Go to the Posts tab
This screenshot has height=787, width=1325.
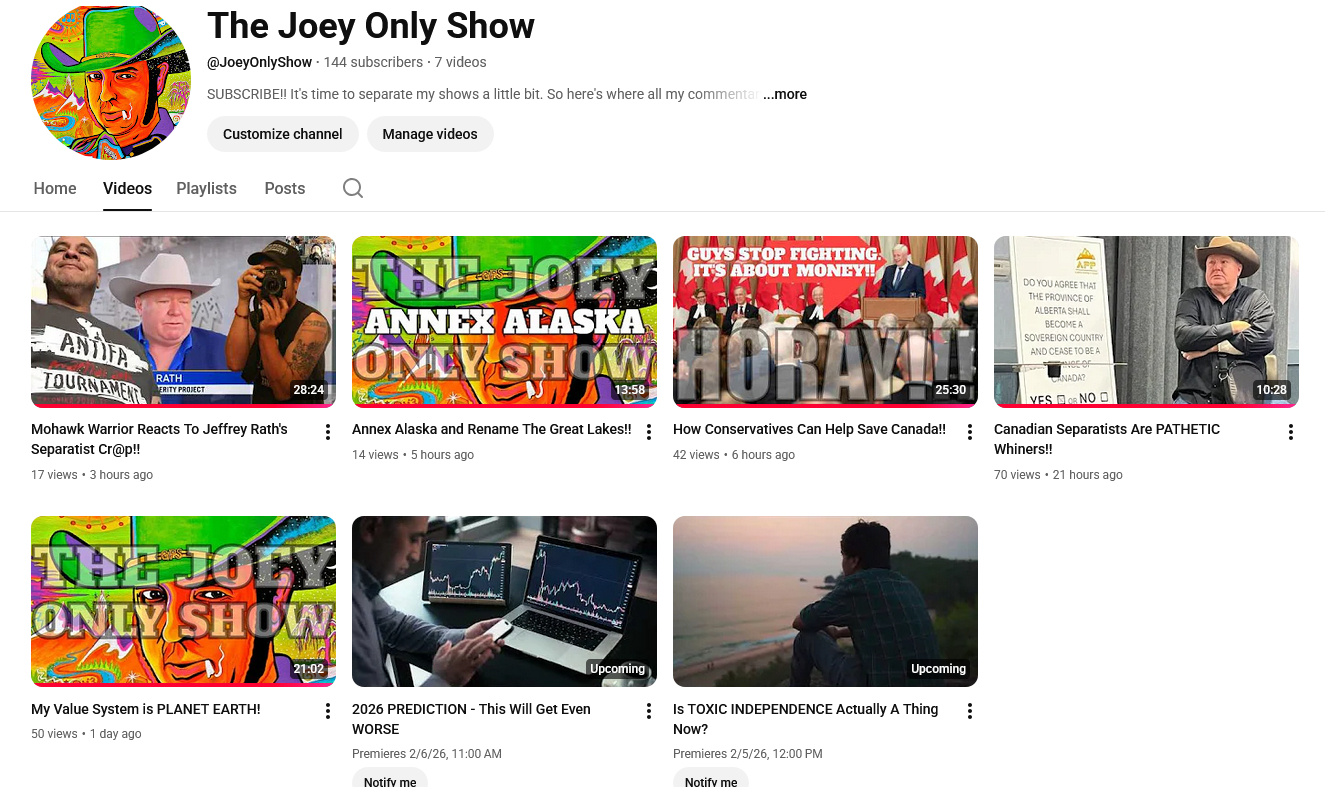click(284, 188)
